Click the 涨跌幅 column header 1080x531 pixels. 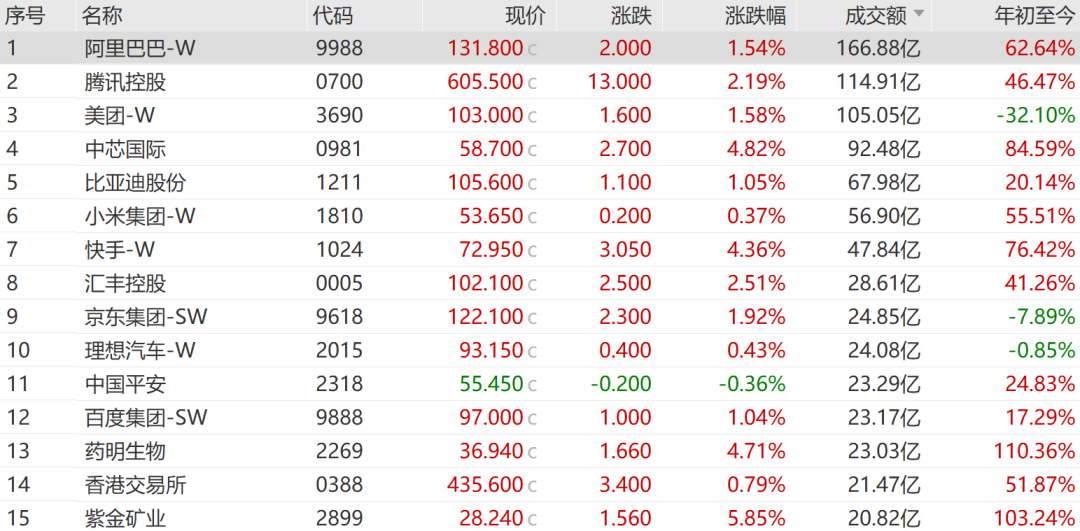(x=755, y=15)
